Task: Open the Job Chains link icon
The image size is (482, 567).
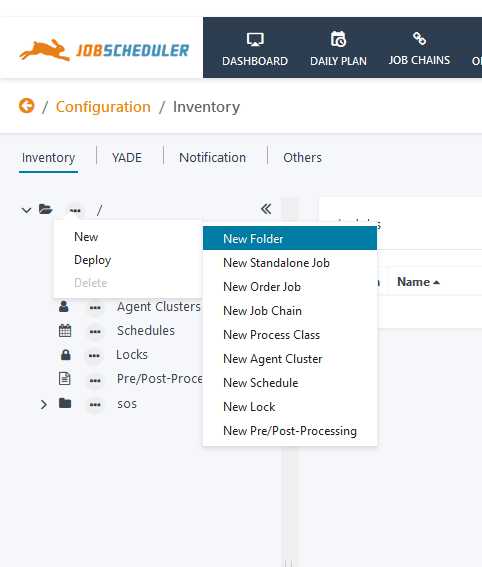Action: pos(419,38)
